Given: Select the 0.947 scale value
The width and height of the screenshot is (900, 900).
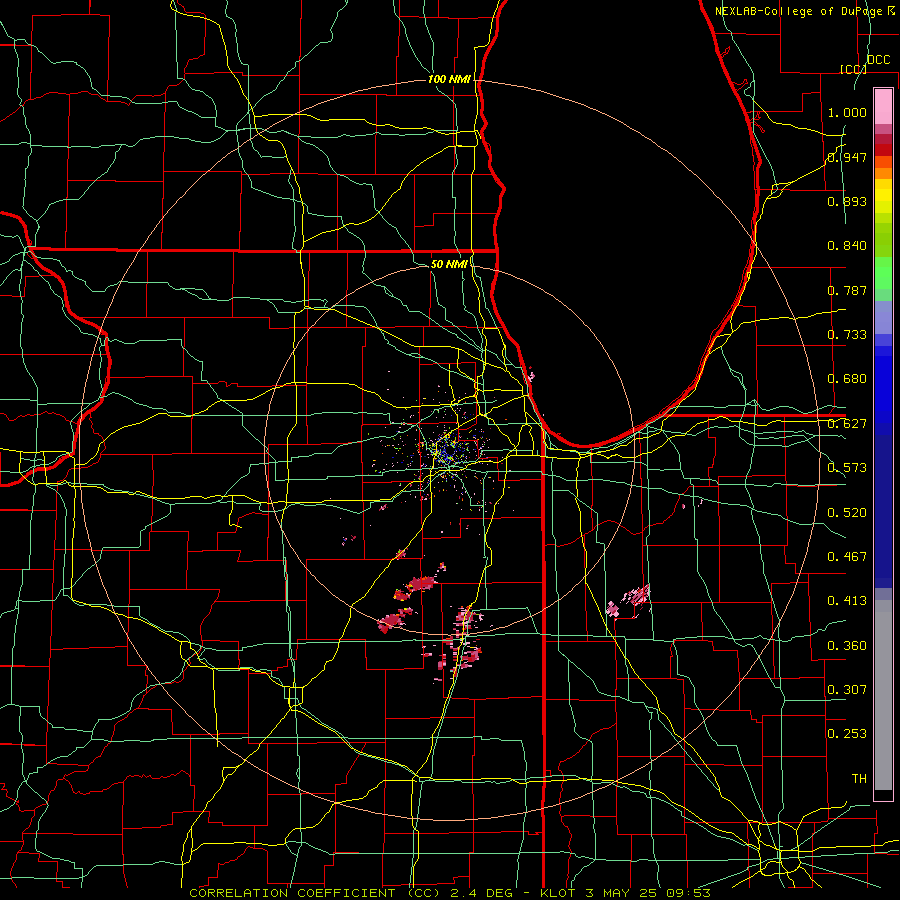Looking at the screenshot, I should click(x=847, y=157).
